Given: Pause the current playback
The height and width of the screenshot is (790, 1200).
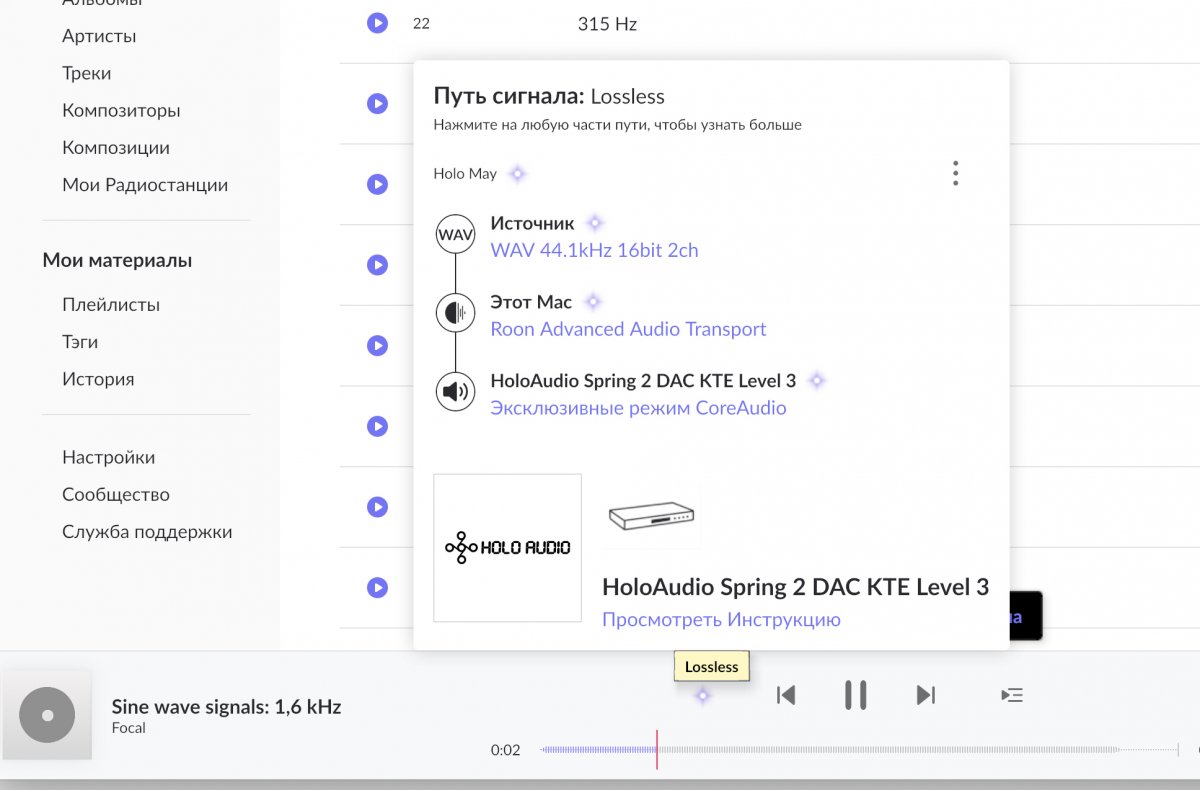Looking at the screenshot, I should click(x=855, y=695).
